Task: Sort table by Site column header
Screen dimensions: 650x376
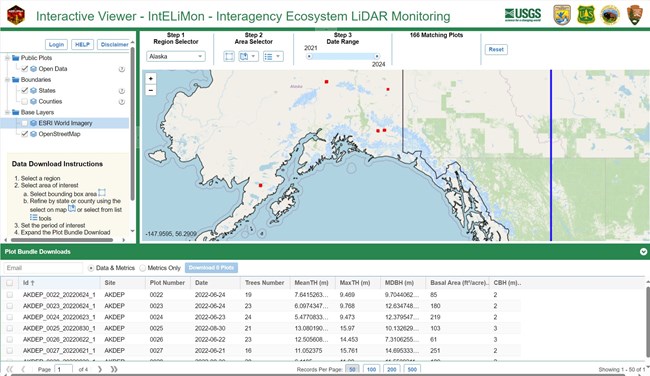Action: [x=122, y=283]
